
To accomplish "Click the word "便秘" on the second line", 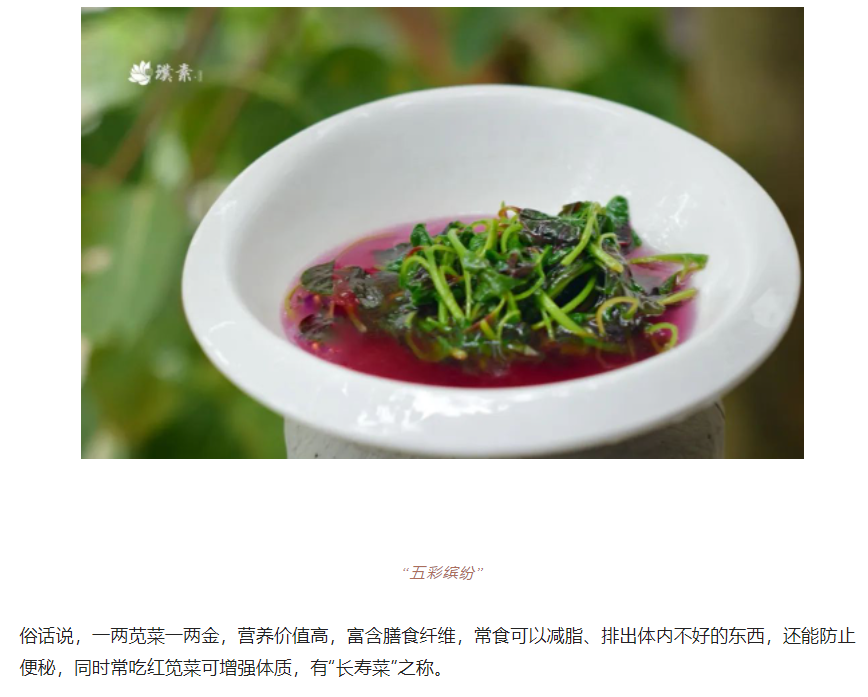I will (x=38, y=668).
